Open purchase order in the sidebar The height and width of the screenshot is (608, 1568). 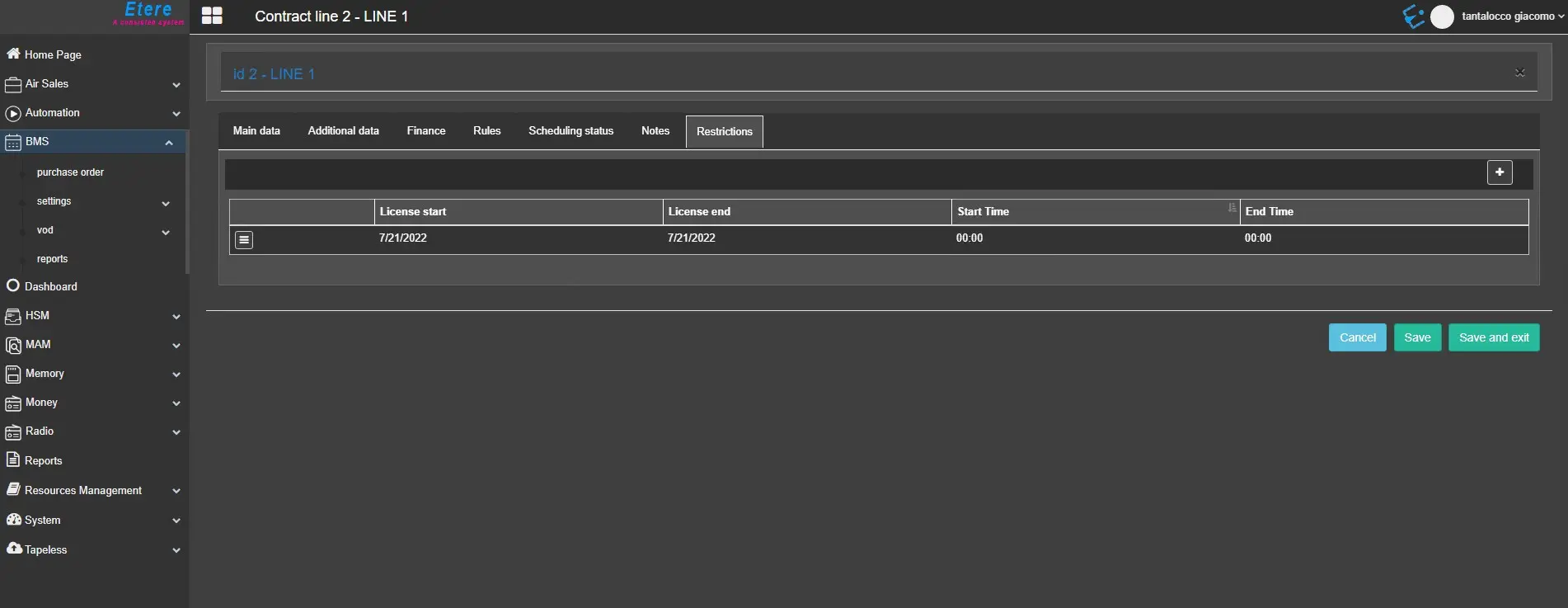70,172
